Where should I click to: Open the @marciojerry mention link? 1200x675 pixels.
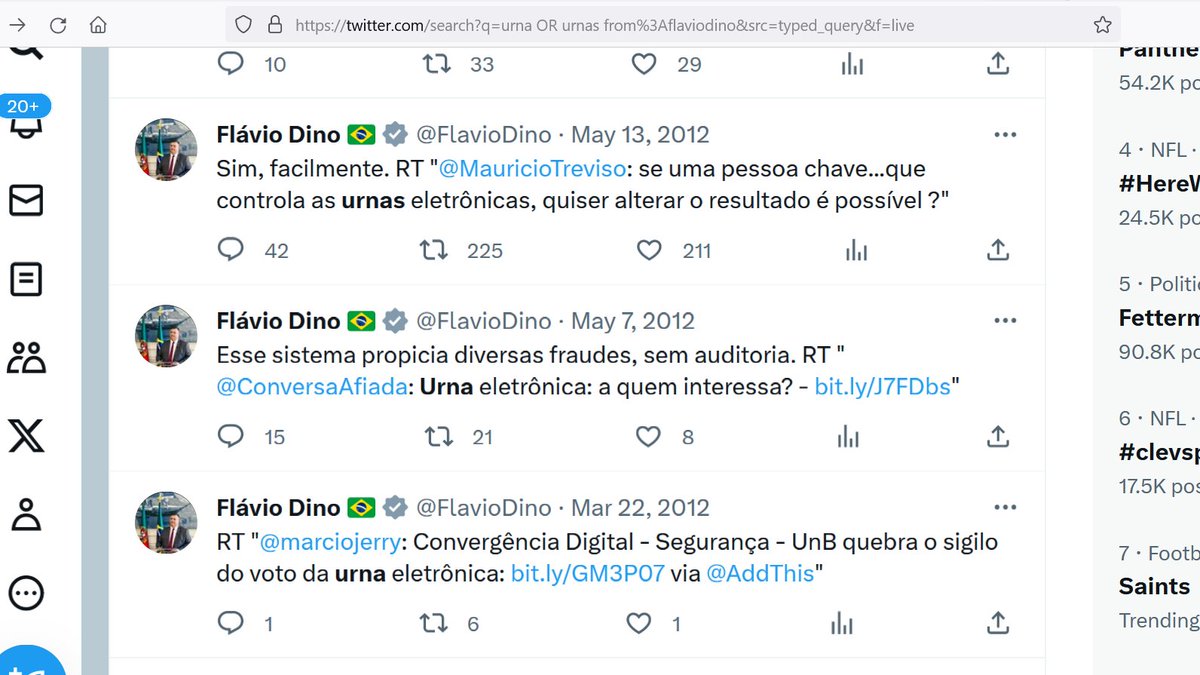(x=332, y=543)
